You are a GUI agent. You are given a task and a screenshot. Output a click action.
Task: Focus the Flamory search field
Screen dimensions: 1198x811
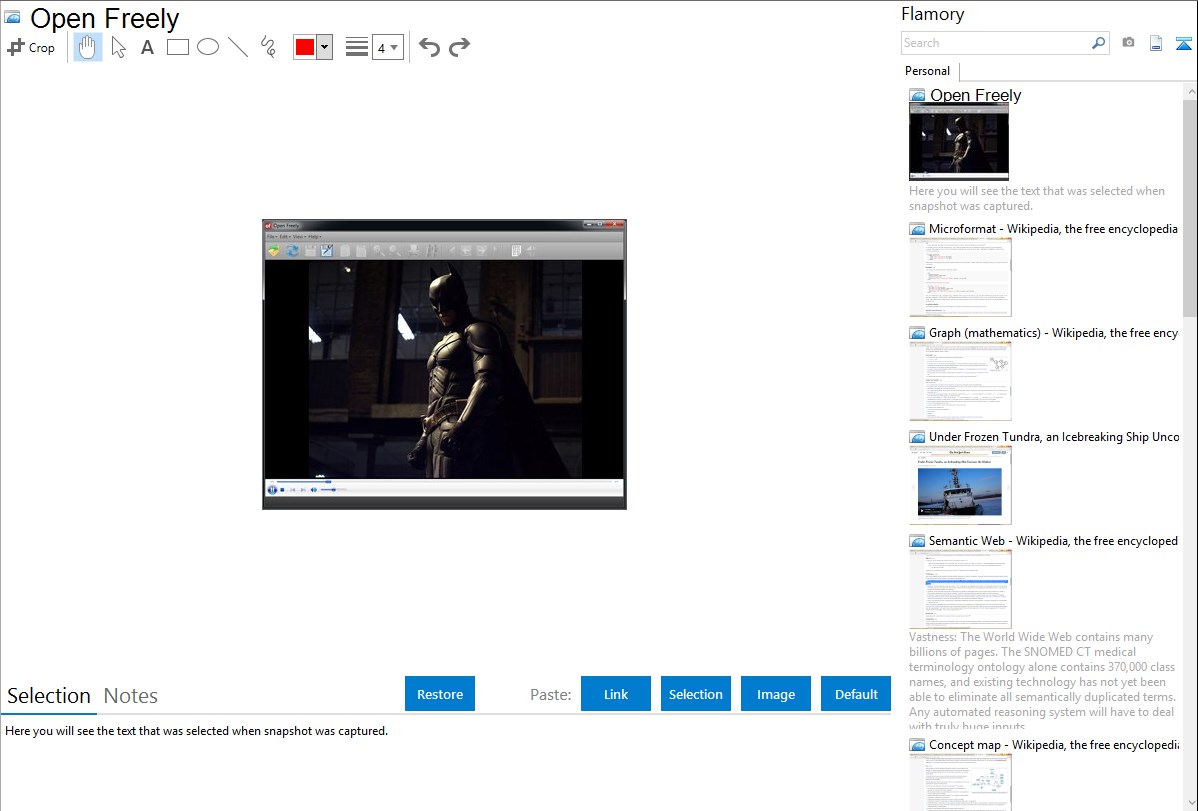pos(995,43)
